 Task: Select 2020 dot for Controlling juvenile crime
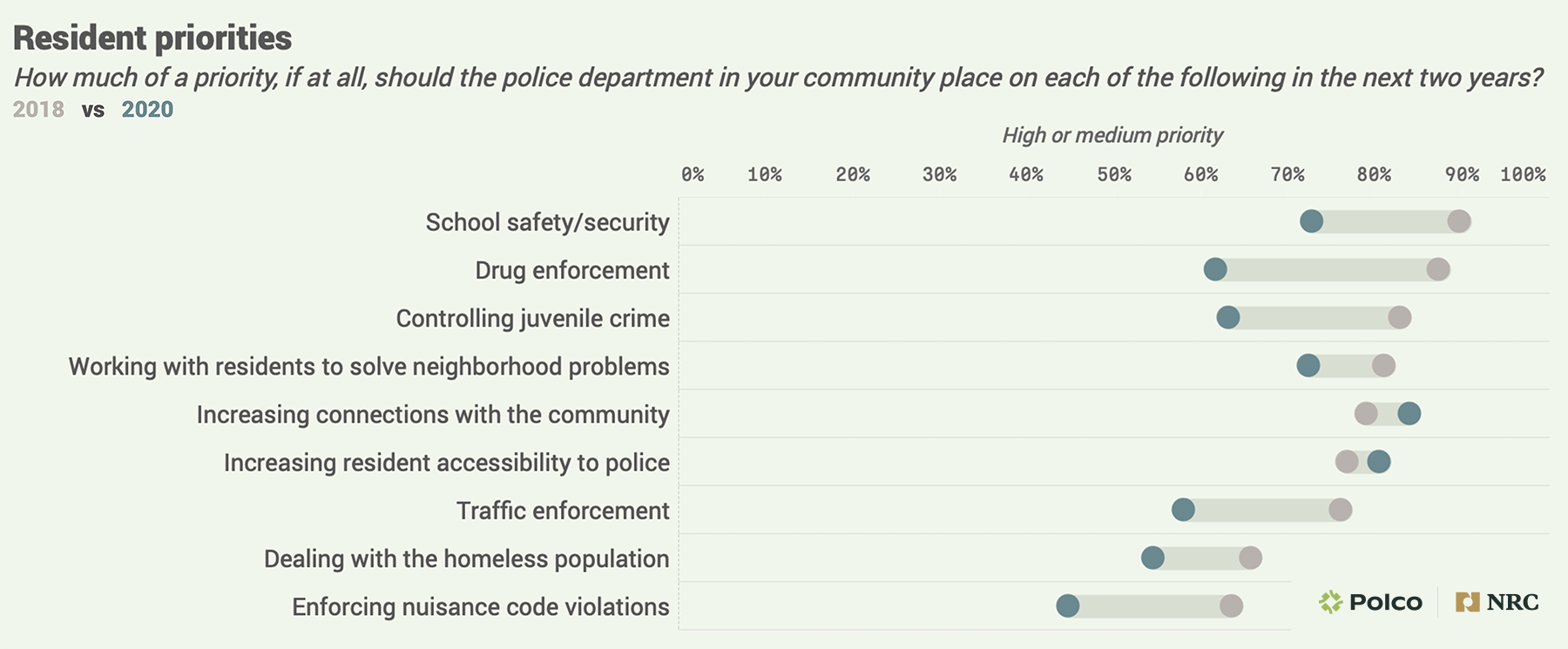[1228, 317]
